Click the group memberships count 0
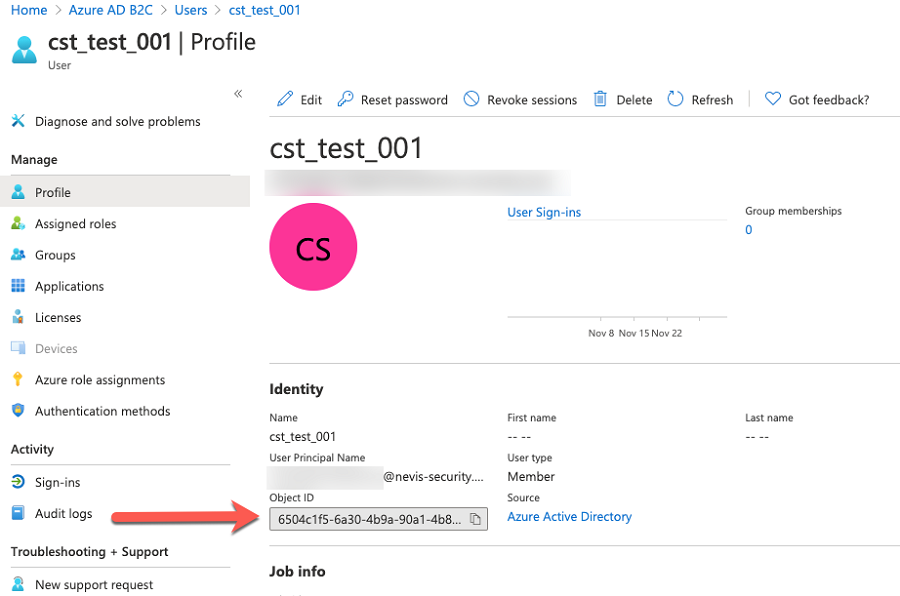The image size is (900, 596). pyautogui.click(x=748, y=229)
